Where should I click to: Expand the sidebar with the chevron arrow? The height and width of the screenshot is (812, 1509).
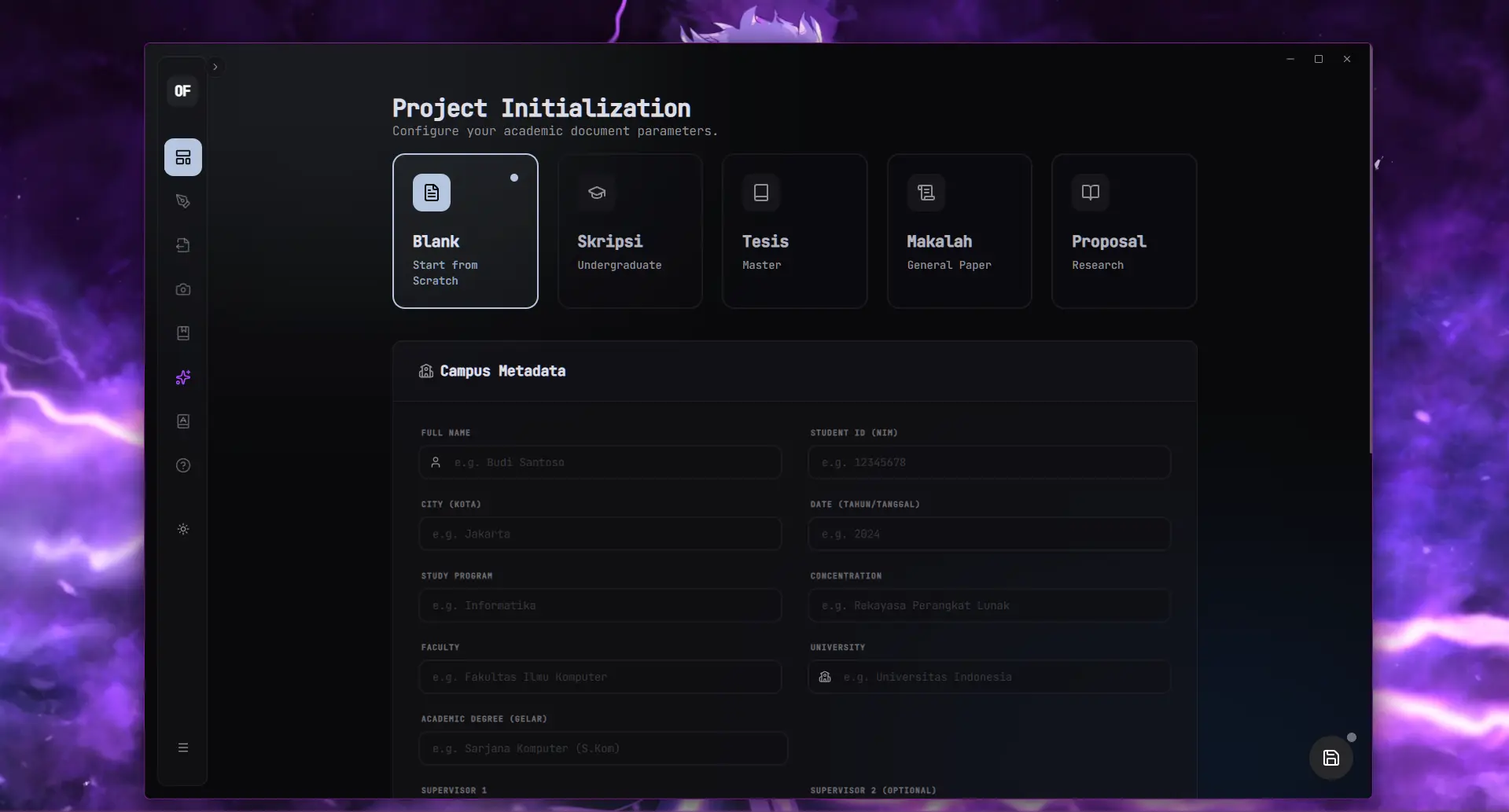point(215,67)
